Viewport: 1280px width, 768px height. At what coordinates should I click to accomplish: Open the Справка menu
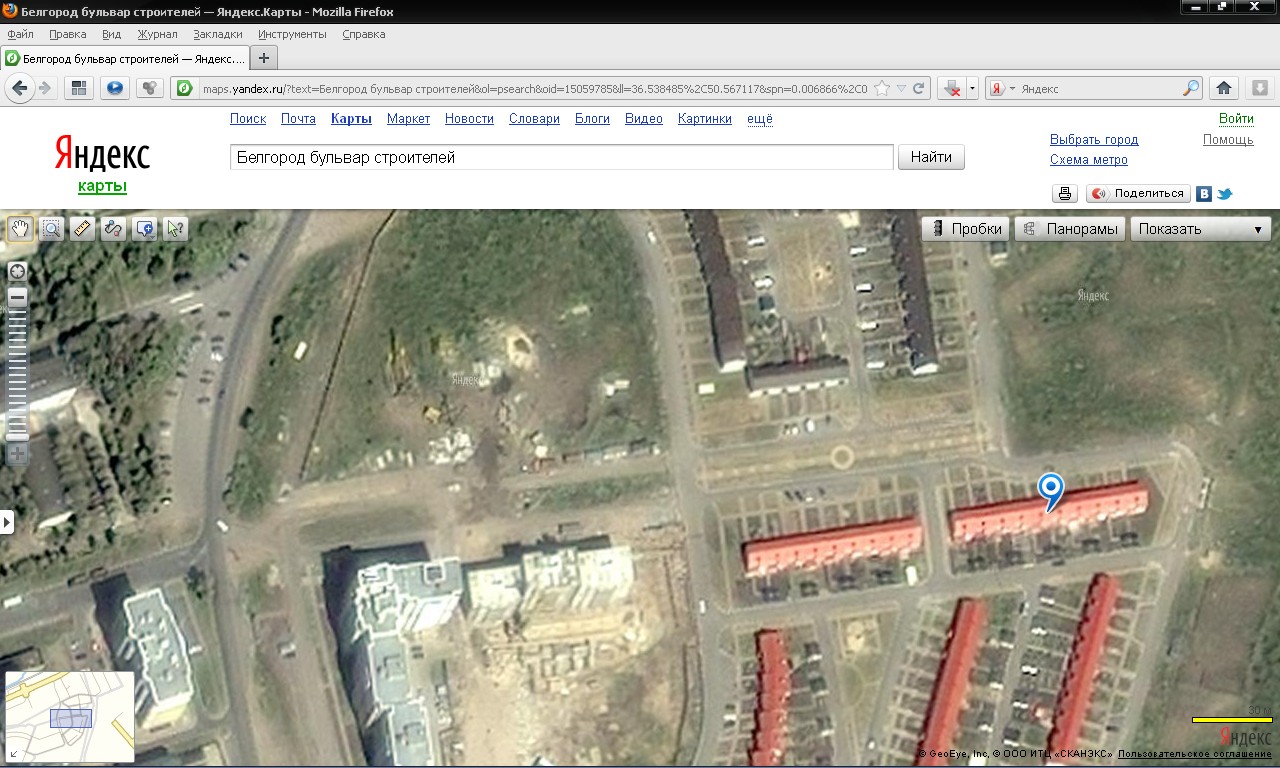(x=363, y=34)
